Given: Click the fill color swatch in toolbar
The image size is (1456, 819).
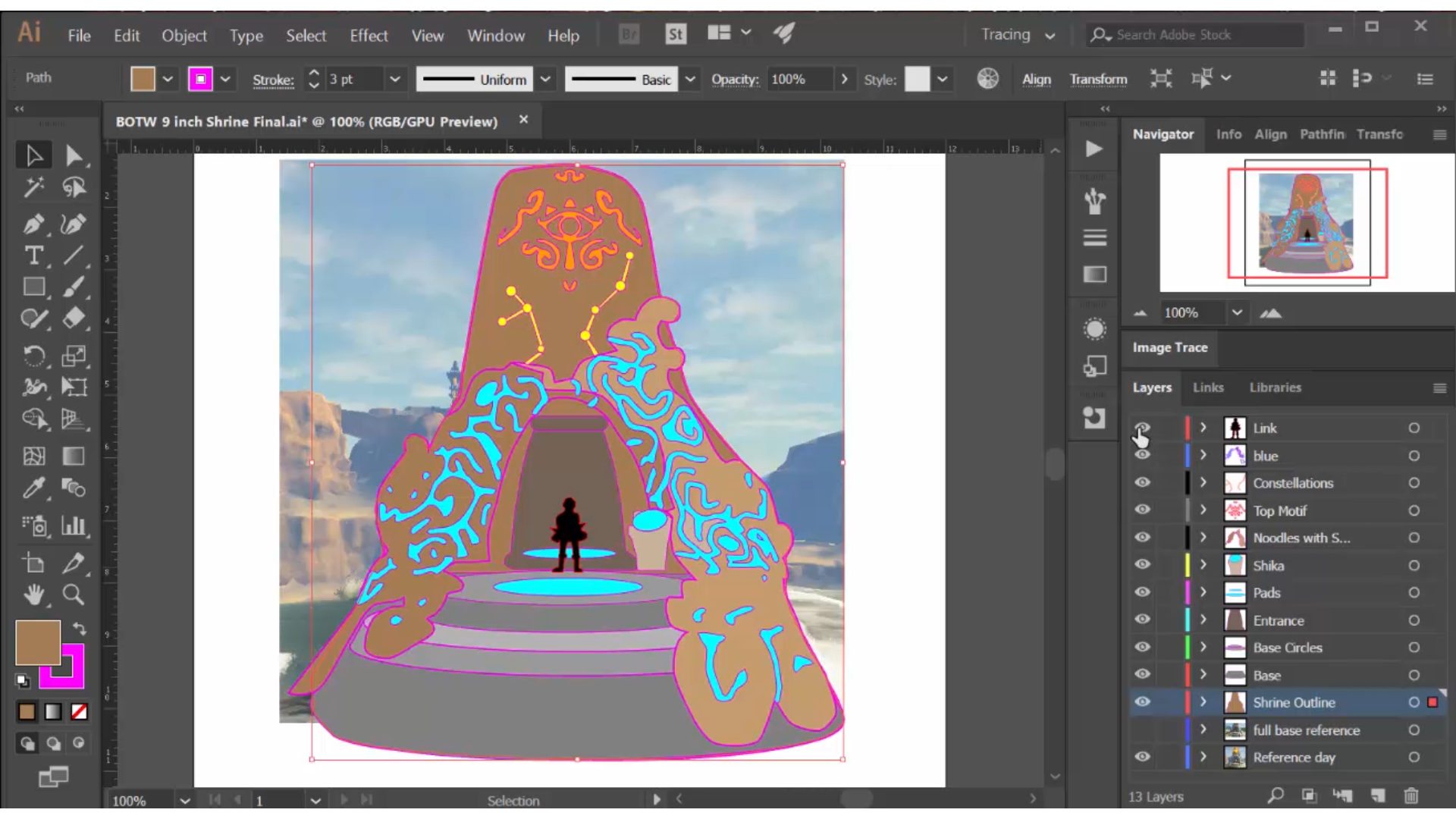Looking at the screenshot, I should point(144,78).
